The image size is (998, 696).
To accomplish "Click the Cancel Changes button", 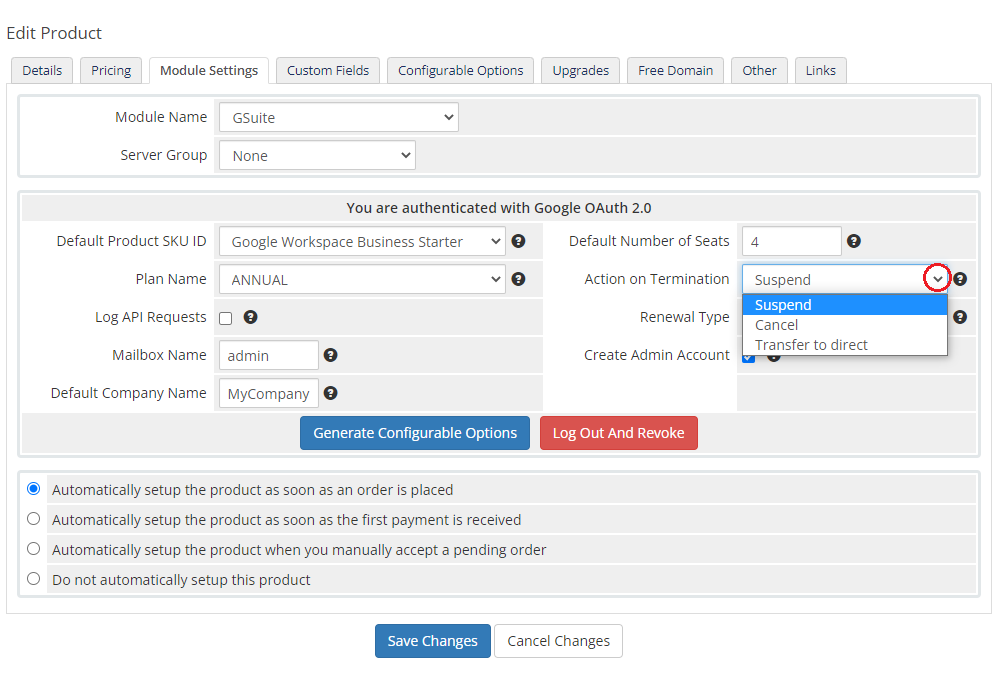I will [558, 641].
